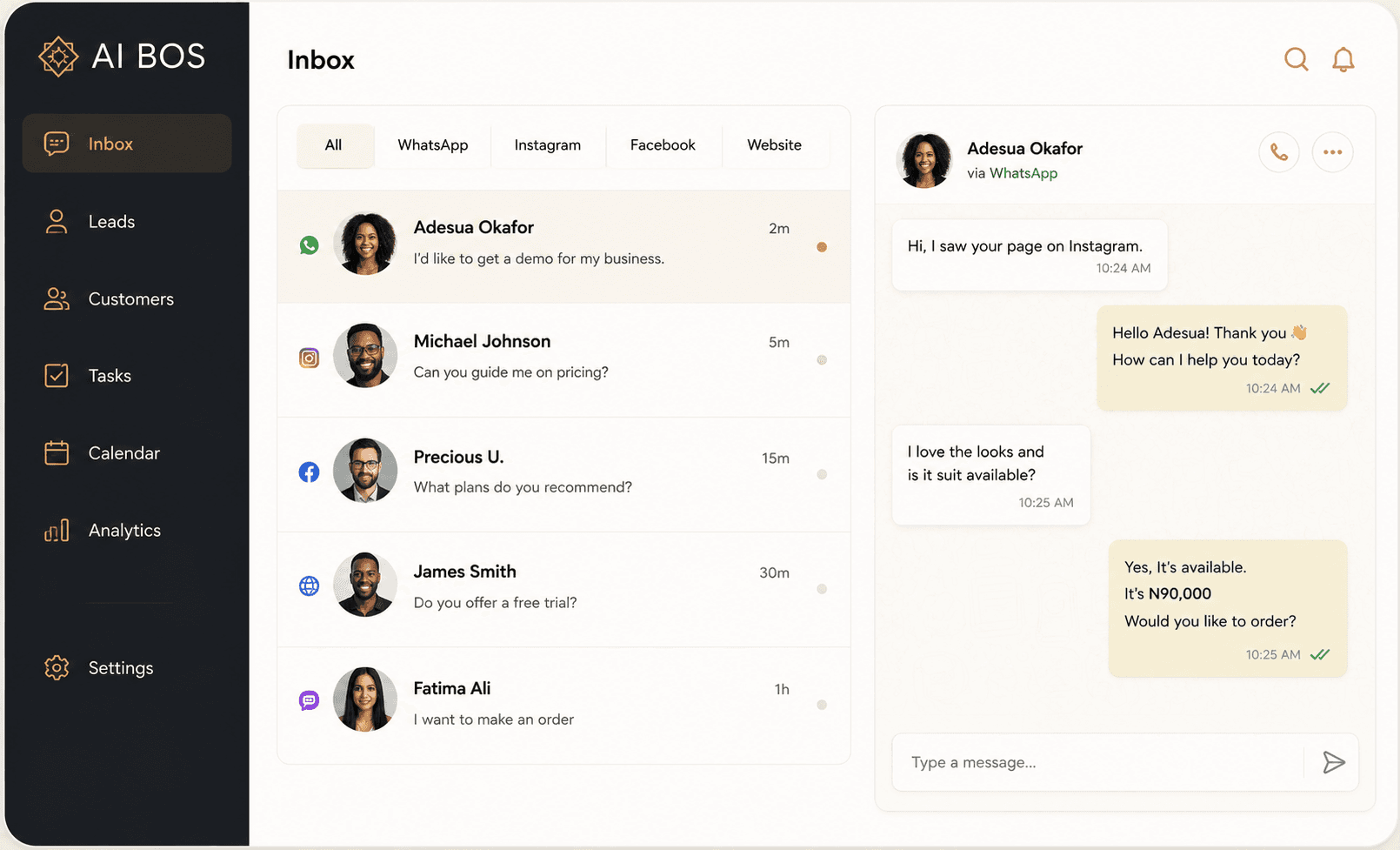The height and width of the screenshot is (850, 1400).
Task: Click the N90,000 price text
Action: pyautogui.click(x=1180, y=593)
